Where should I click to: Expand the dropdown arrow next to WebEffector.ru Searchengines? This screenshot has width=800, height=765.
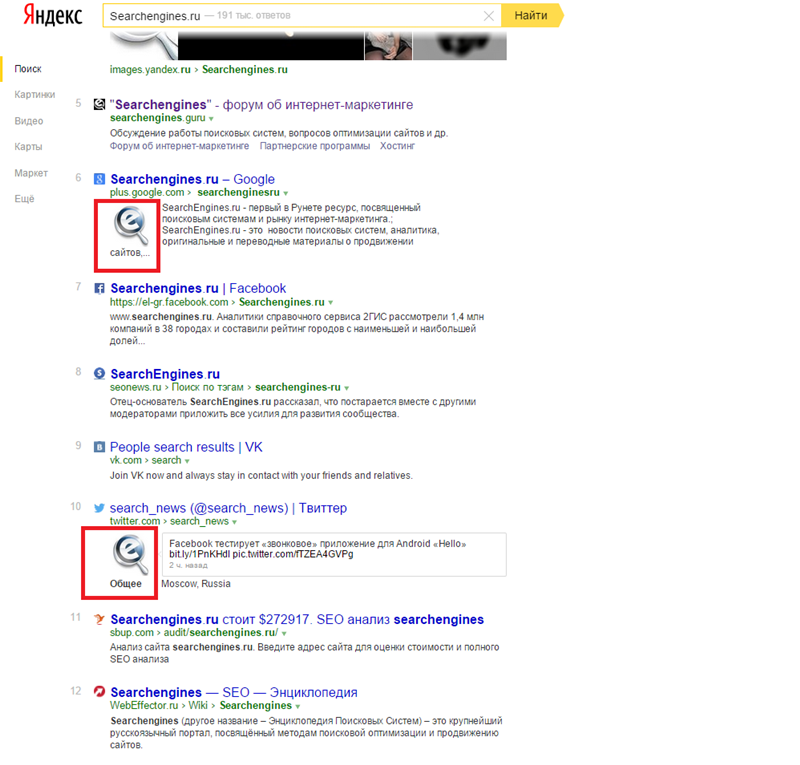(298, 706)
